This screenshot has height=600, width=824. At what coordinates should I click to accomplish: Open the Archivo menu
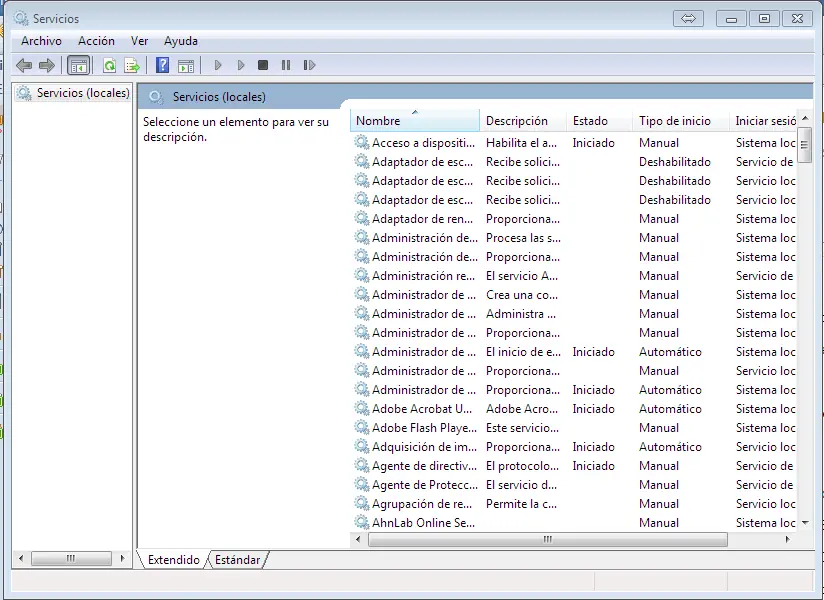[x=42, y=41]
